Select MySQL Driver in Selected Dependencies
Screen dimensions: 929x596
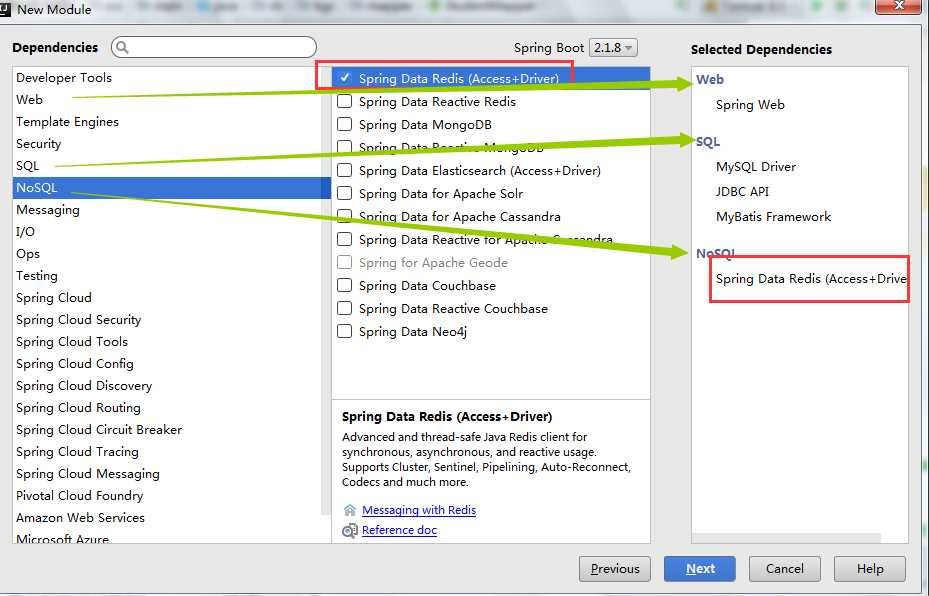(756, 167)
